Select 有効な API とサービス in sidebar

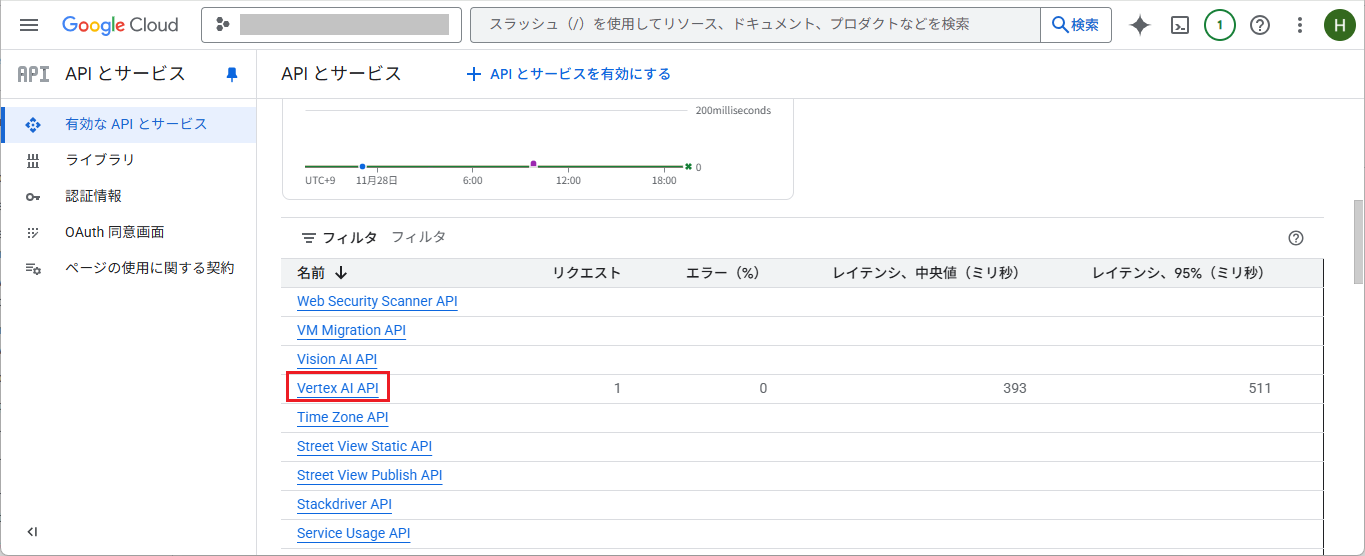coord(128,124)
